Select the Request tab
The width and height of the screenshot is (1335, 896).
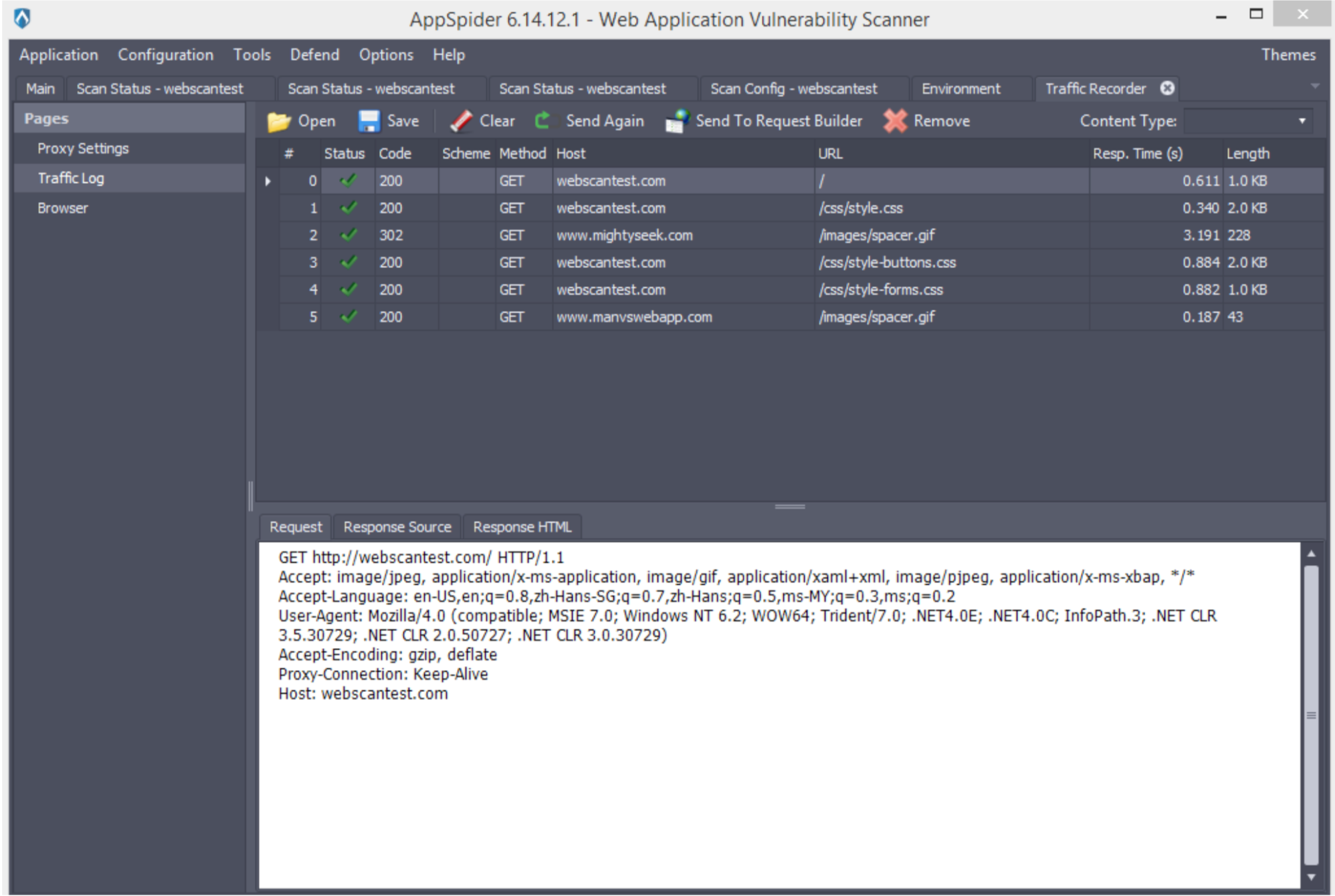(x=296, y=527)
